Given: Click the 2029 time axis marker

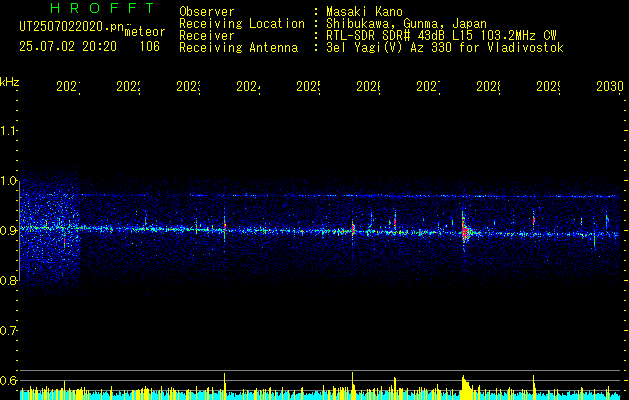Looking at the screenshot, I should pyautogui.click(x=549, y=86).
